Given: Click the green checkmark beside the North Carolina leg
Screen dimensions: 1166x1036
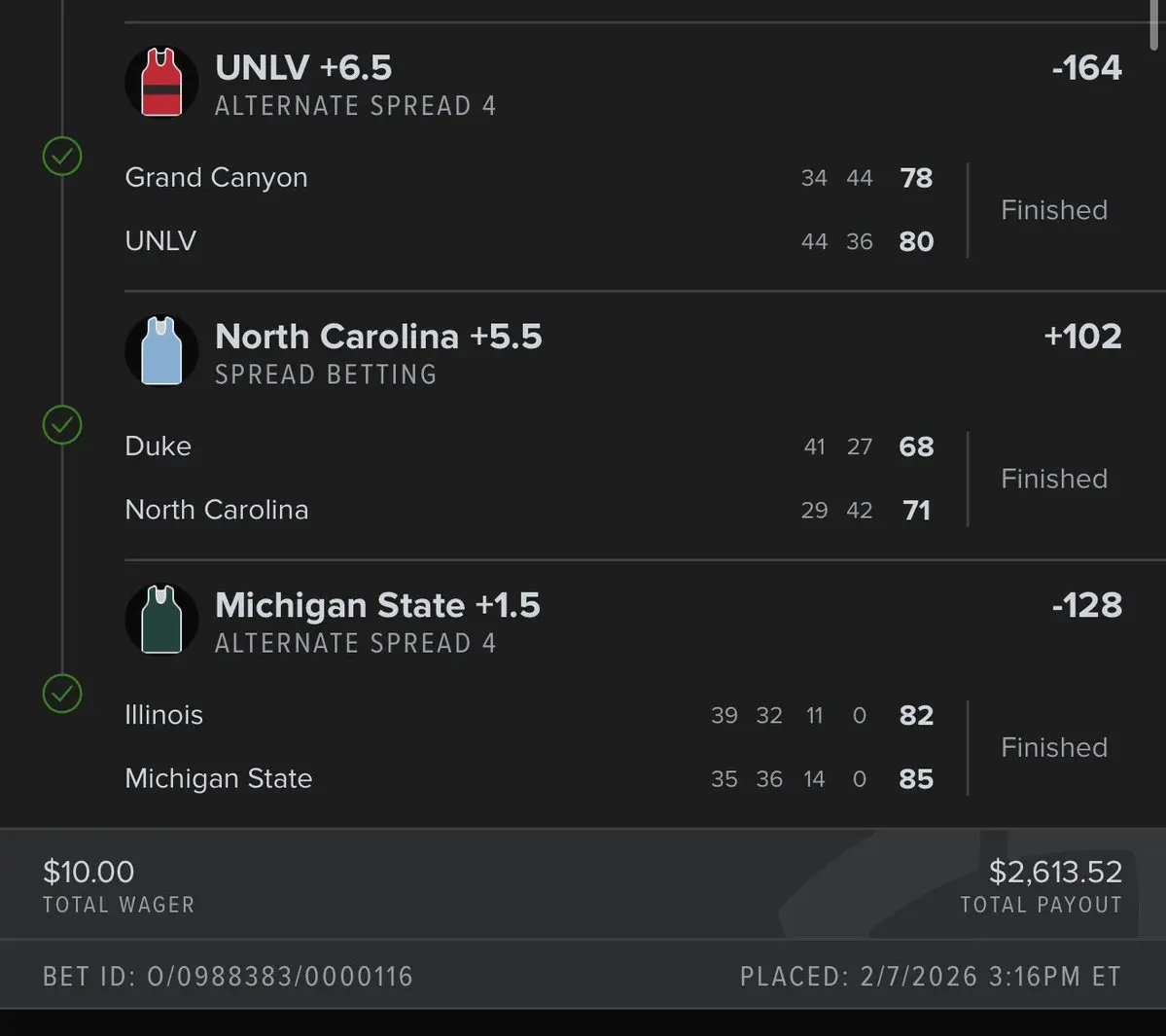Looking at the screenshot, I should click(x=62, y=425).
